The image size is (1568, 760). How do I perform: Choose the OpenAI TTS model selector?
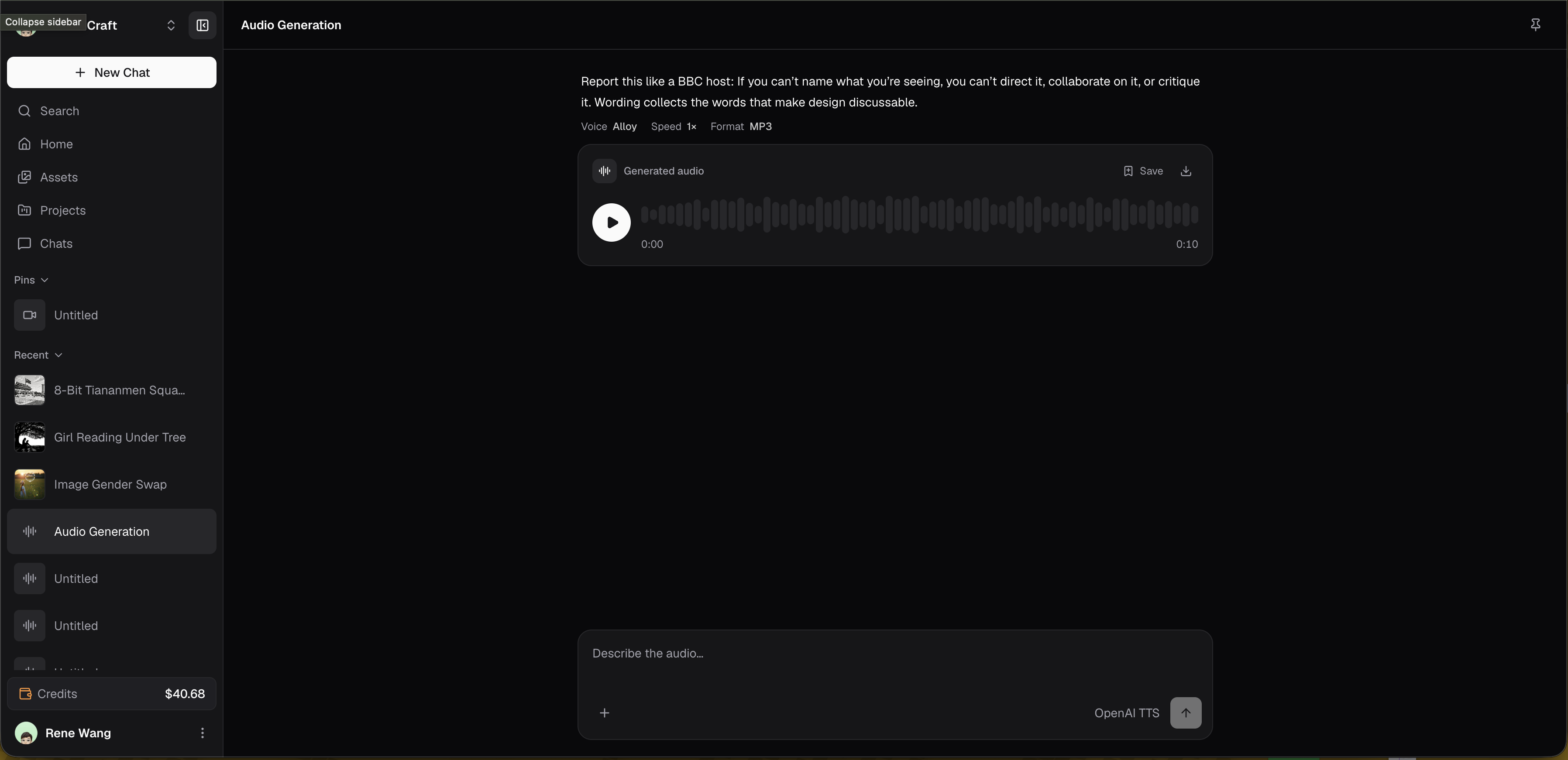[1127, 713]
